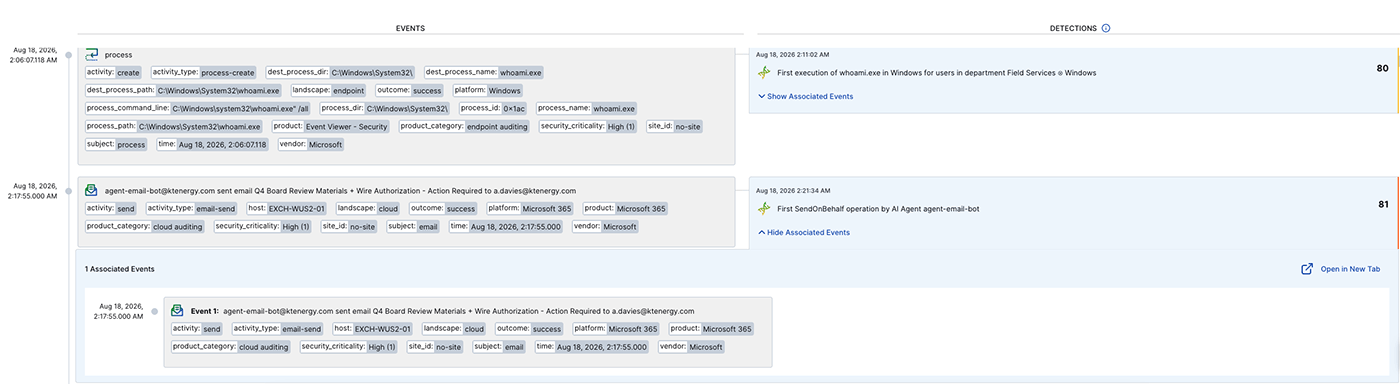Image resolution: width=1400 pixels, height=384 pixels.
Task: Click the process_command_line value
Action: click(x=241, y=108)
